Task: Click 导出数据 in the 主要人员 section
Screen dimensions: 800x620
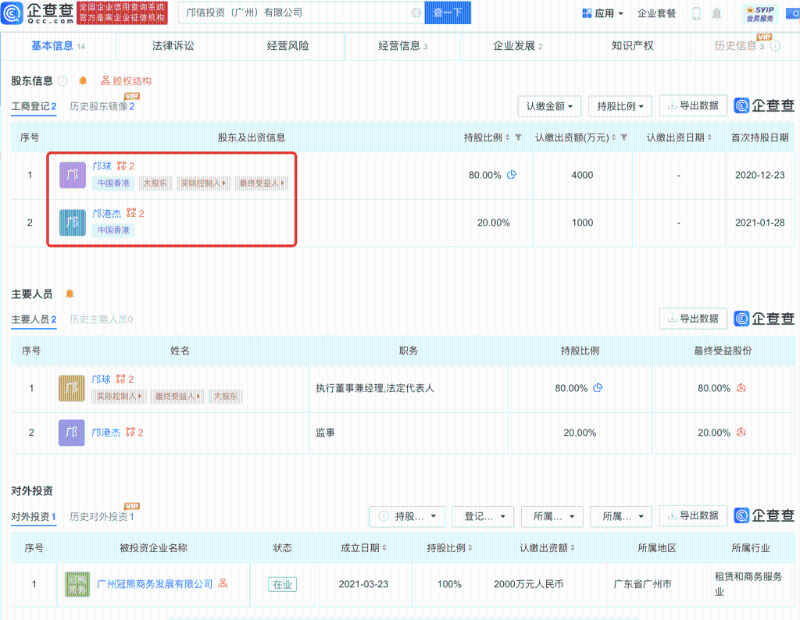Action: pyautogui.click(x=692, y=319)
